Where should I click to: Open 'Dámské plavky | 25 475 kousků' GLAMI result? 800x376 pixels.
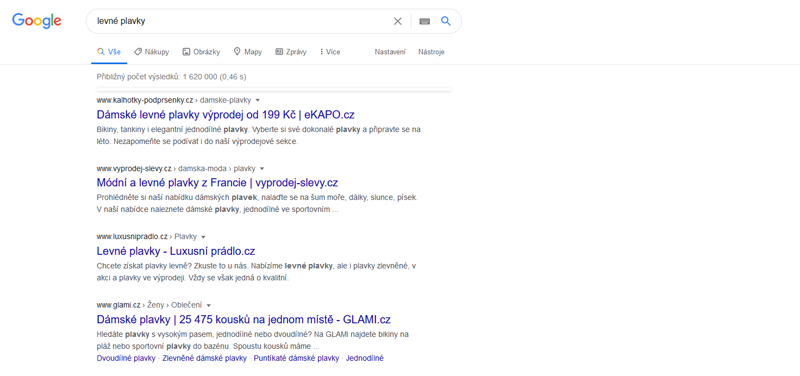click(x=244, y=319)
